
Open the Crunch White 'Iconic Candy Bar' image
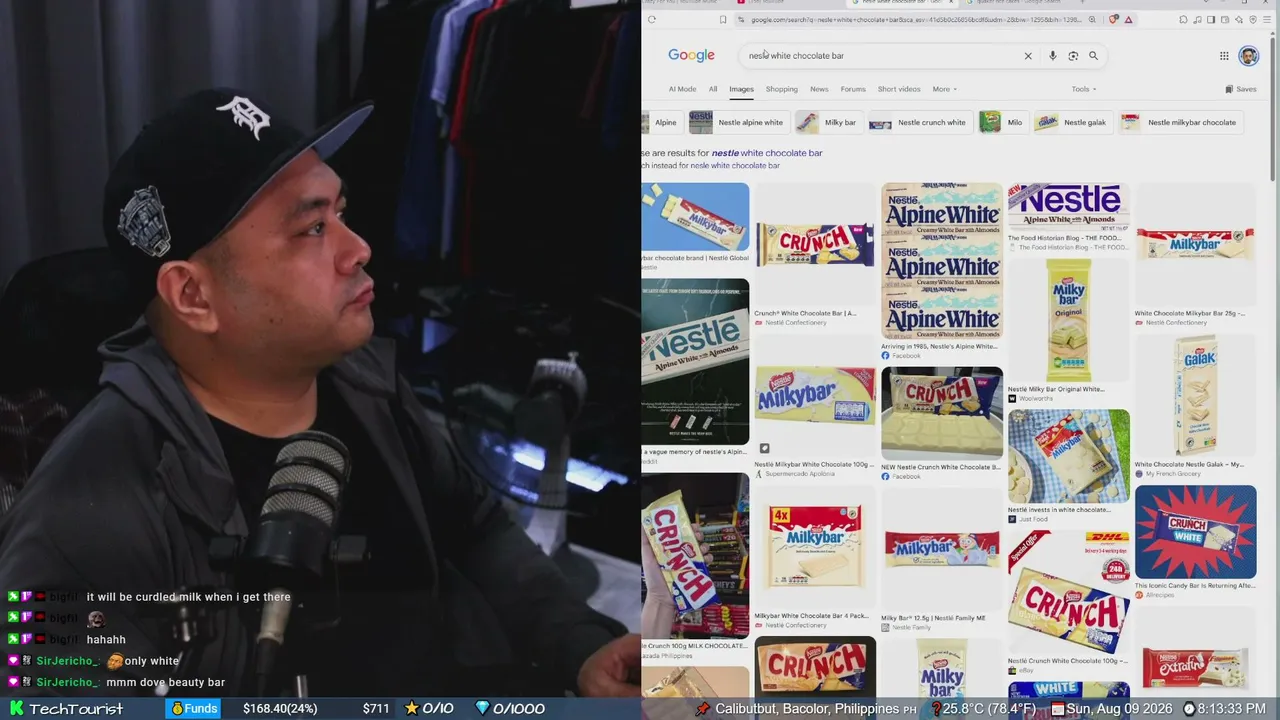[1196, 532]
